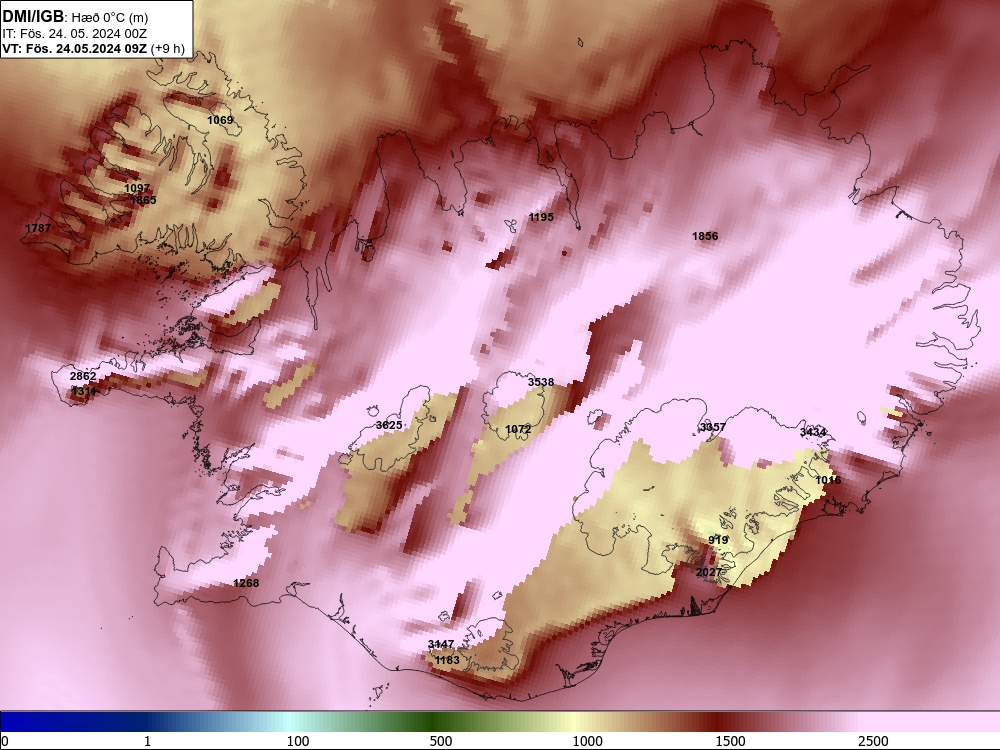Screen dimensions: 1000x750
Task: Click the '1500' tick label on the colour scale
Action: [730, 741]
